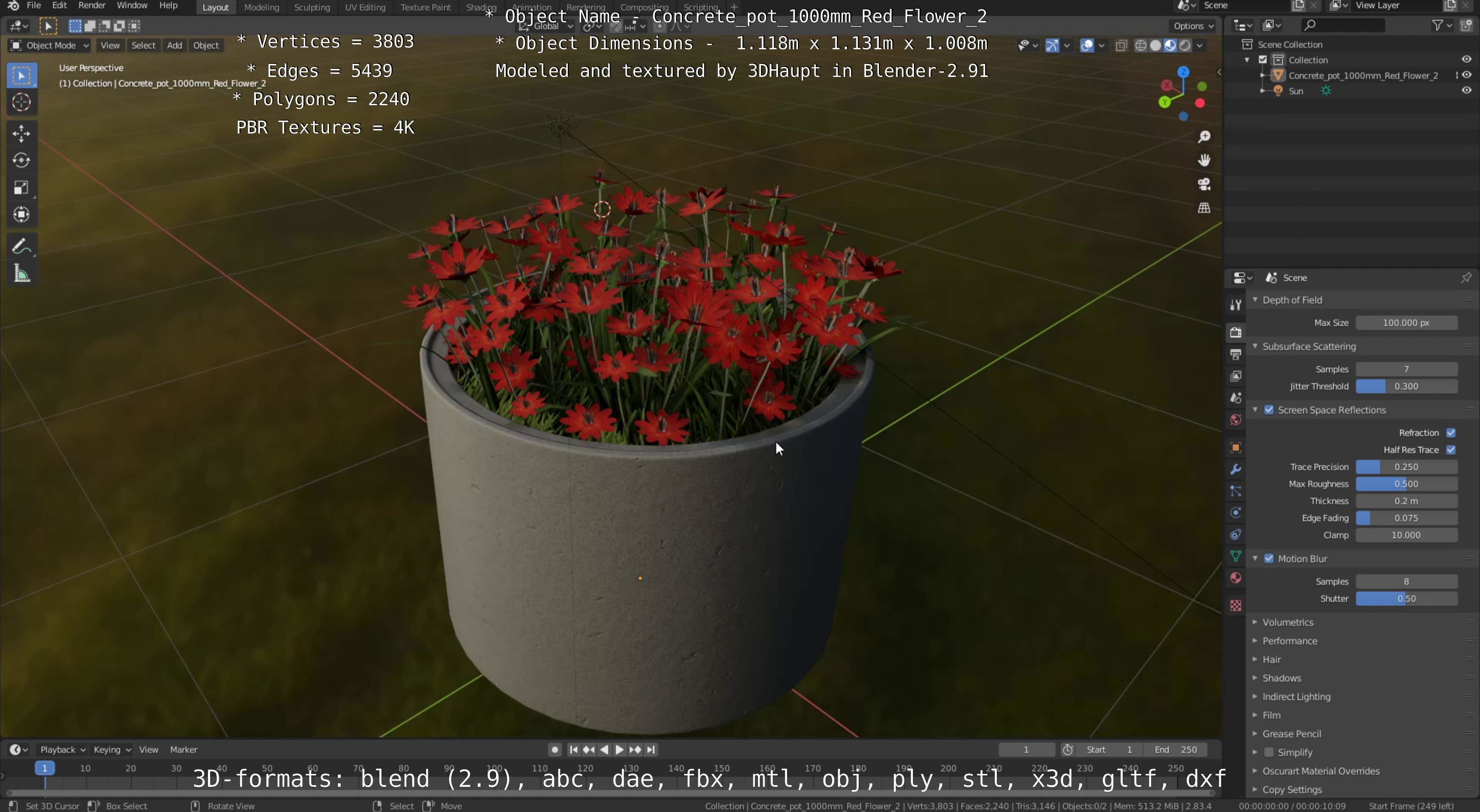This screenshot has width=1480, height=812.
Task: Activate the 3D Cursor tool
Action: point(21,103)
